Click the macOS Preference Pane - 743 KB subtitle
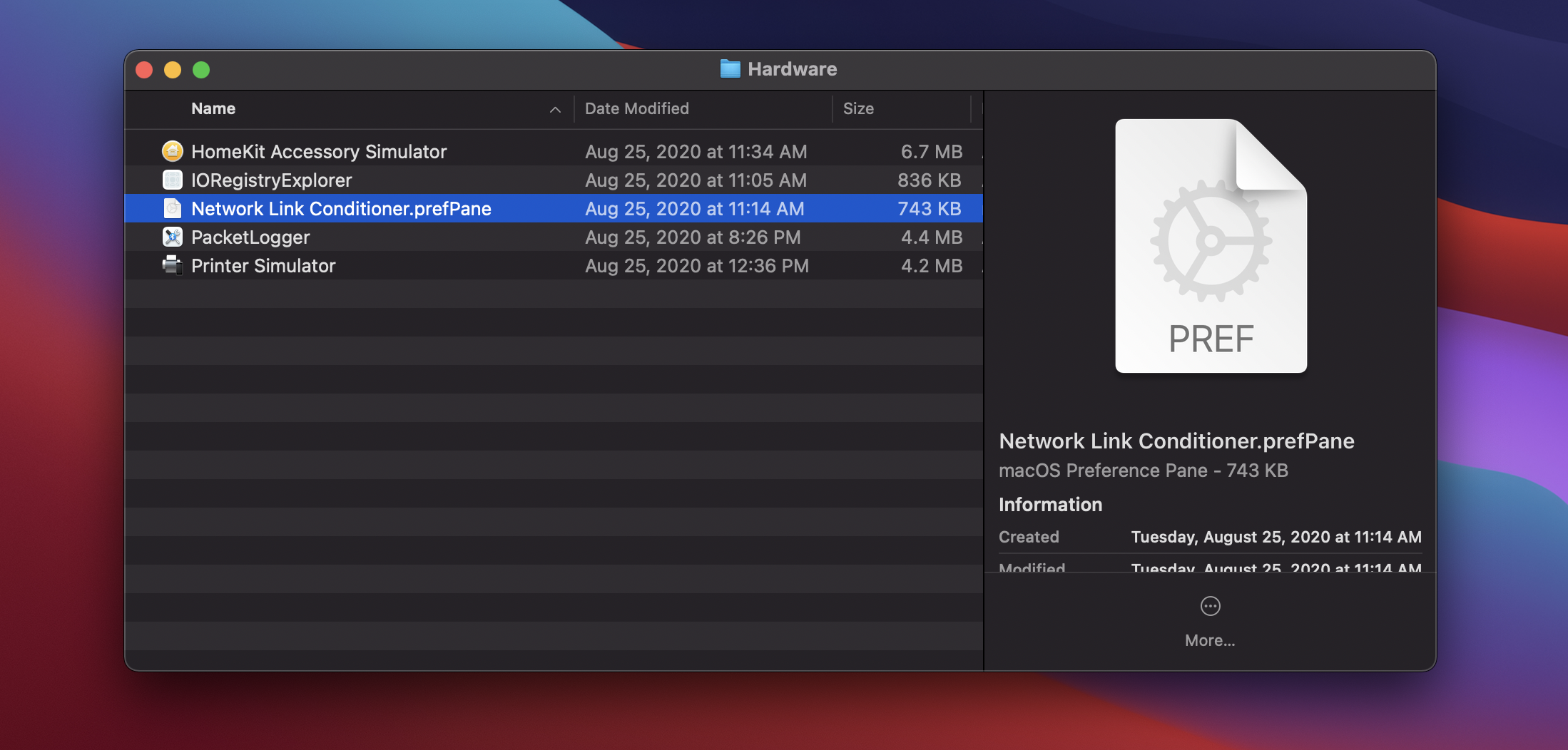Viewport: 1568px width, 750px height. click(x=1144, y=471)
